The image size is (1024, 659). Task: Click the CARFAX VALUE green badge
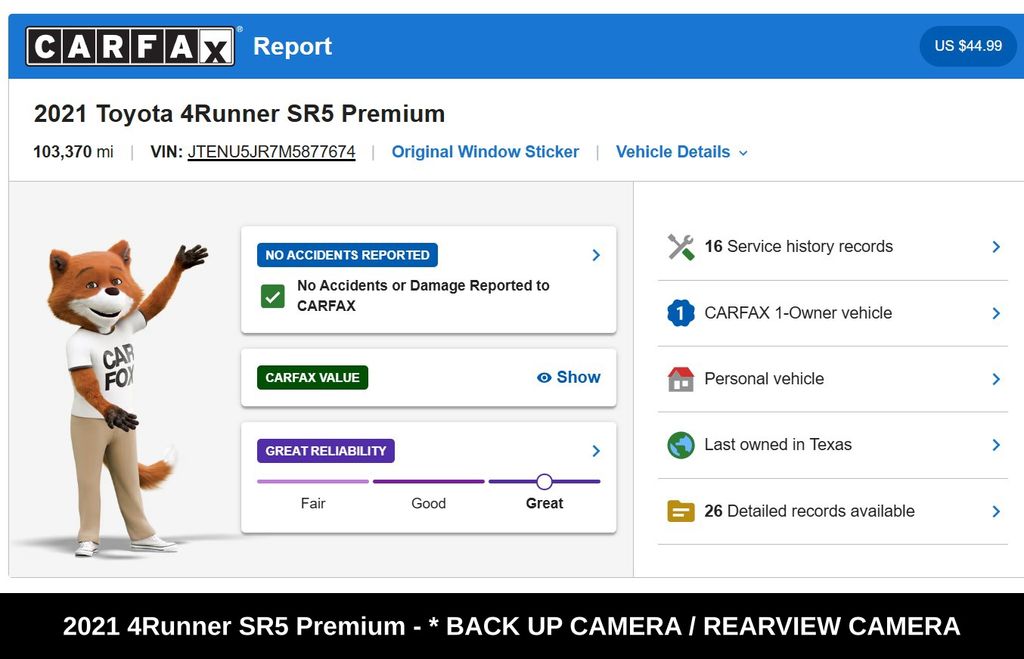tap(312, 378)
